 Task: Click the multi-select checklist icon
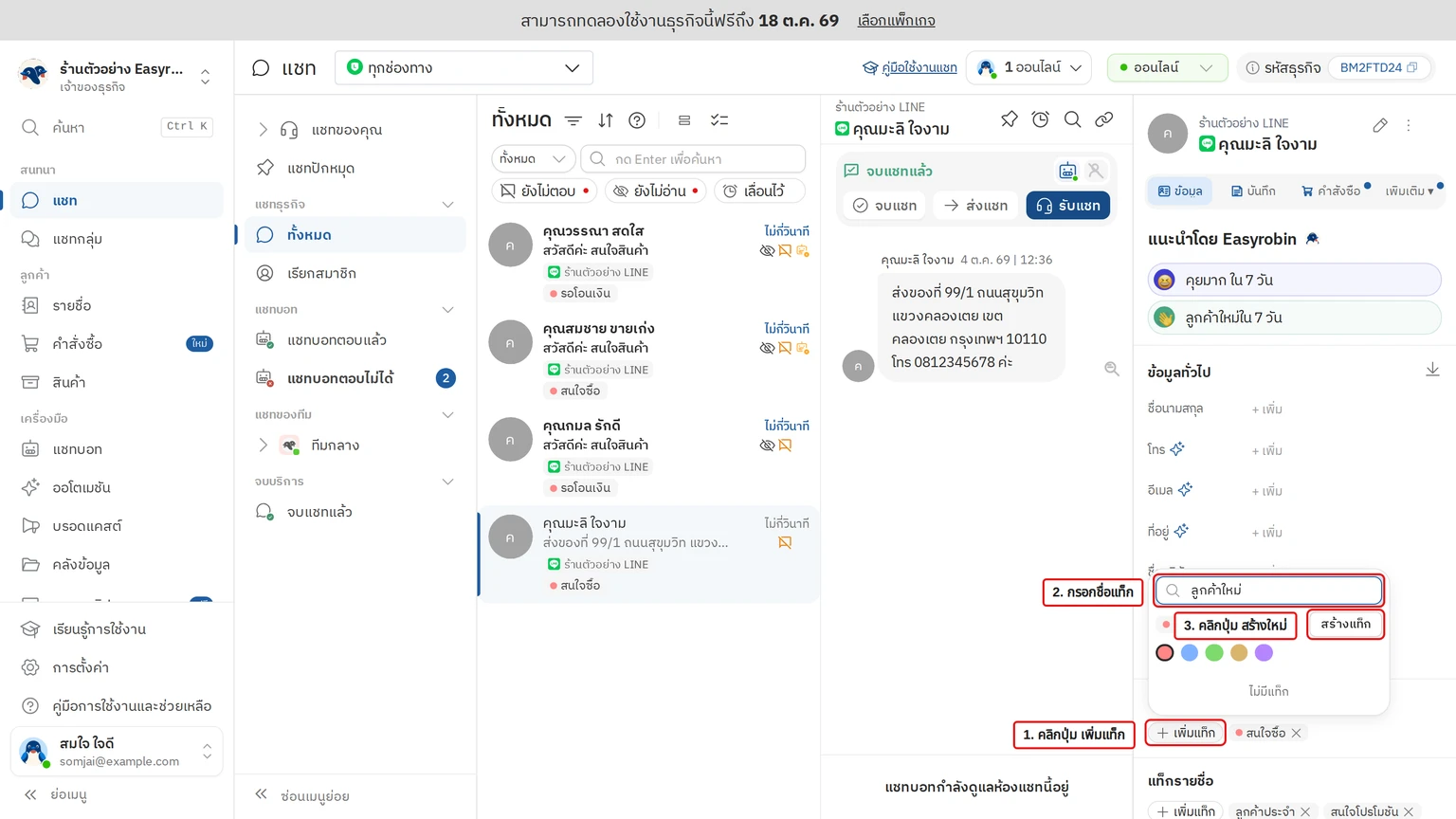click(719, 120)
